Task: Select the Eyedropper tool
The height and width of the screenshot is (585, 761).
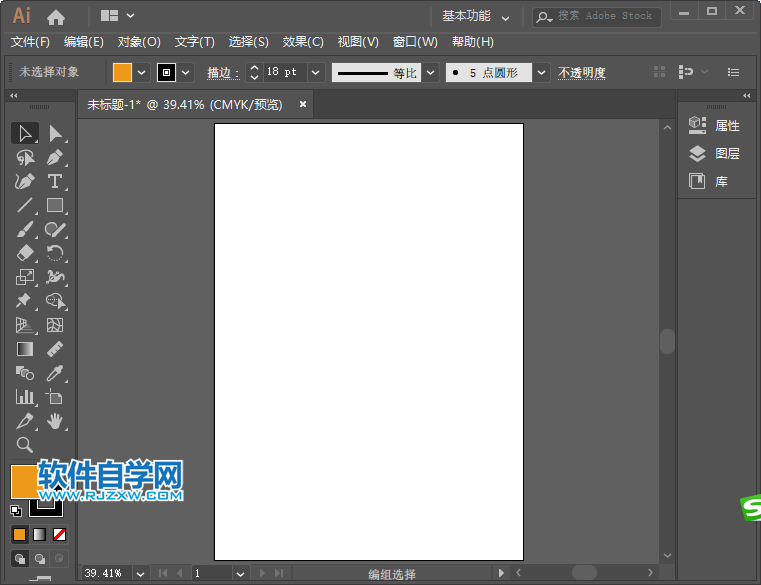Action: coord(55,373)
